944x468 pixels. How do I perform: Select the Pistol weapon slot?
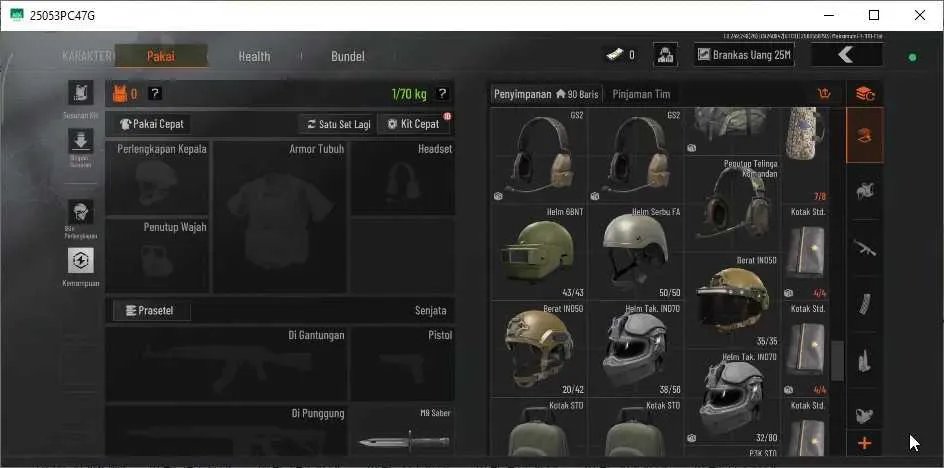coord(403,364)
